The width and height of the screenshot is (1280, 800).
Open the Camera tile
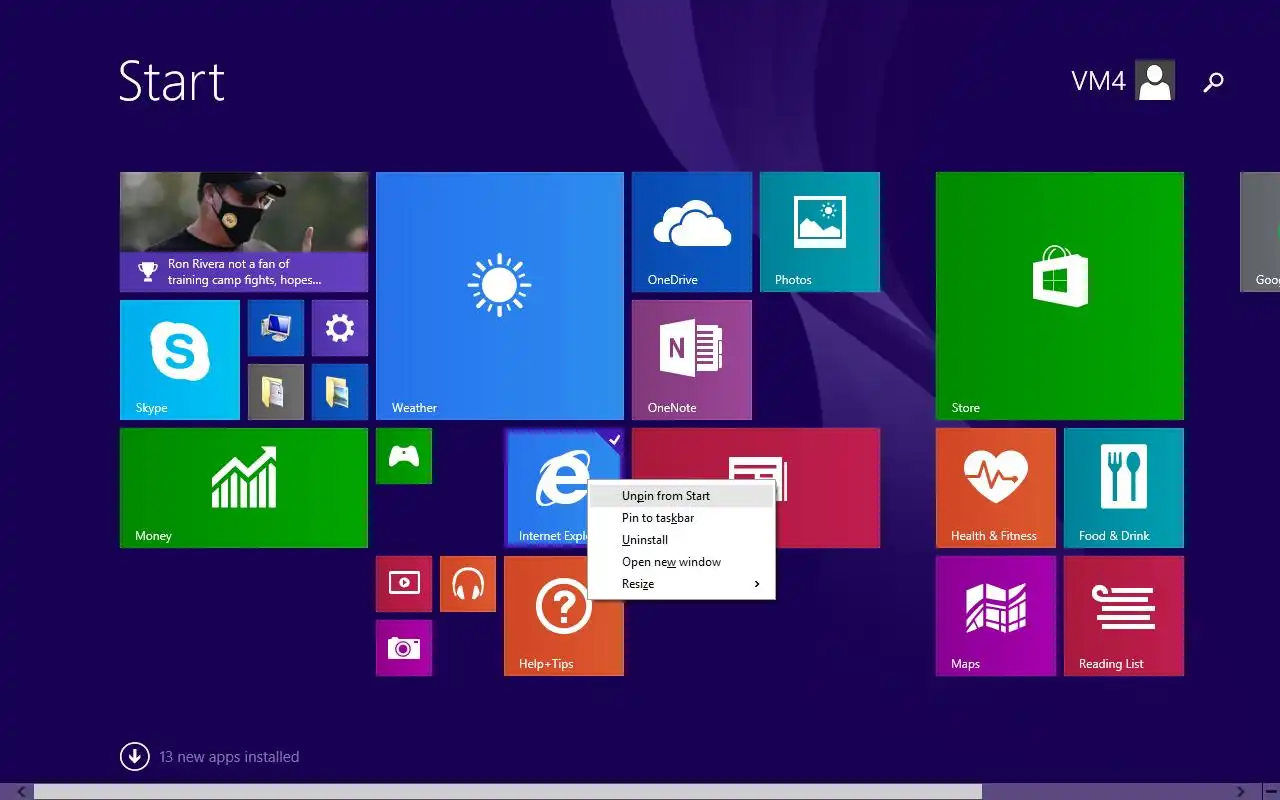[404, 648]
